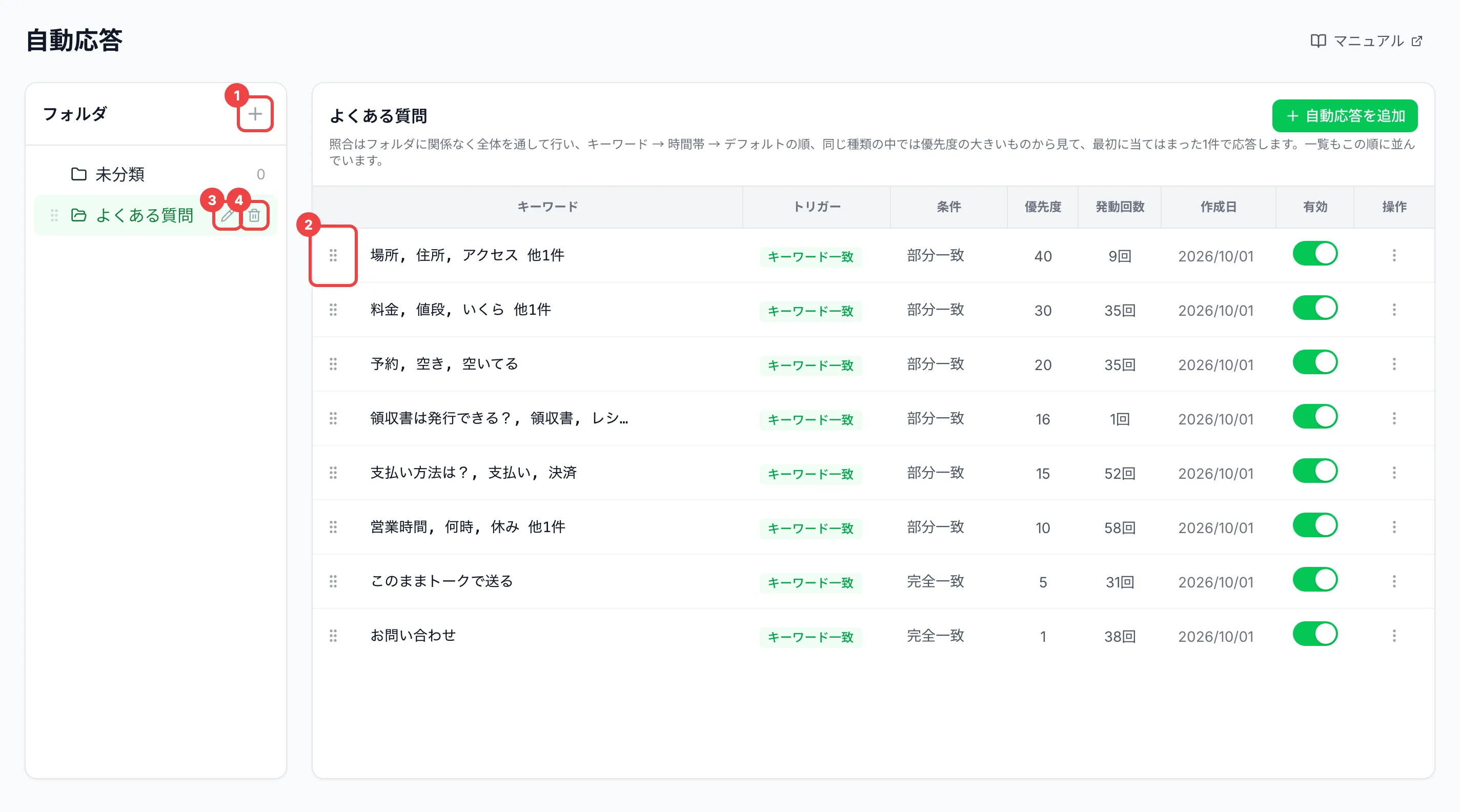Click the drag handle of このままトークで送る row

point(333,582)
